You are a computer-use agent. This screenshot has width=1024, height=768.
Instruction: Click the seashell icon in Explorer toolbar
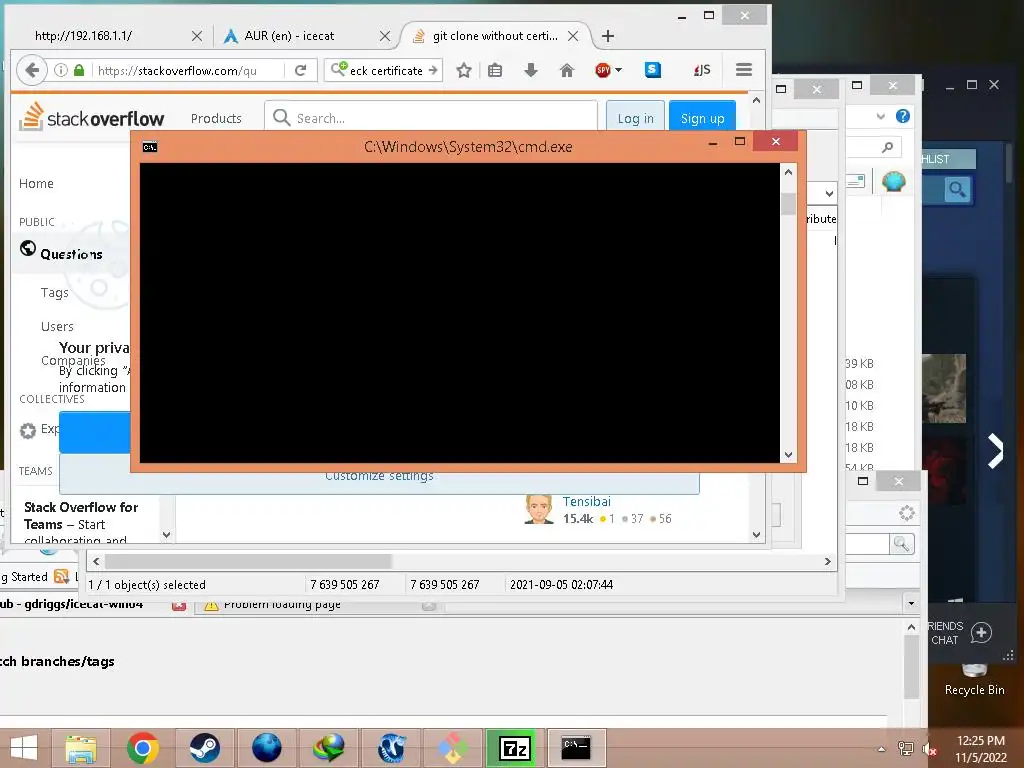(893, 181)
